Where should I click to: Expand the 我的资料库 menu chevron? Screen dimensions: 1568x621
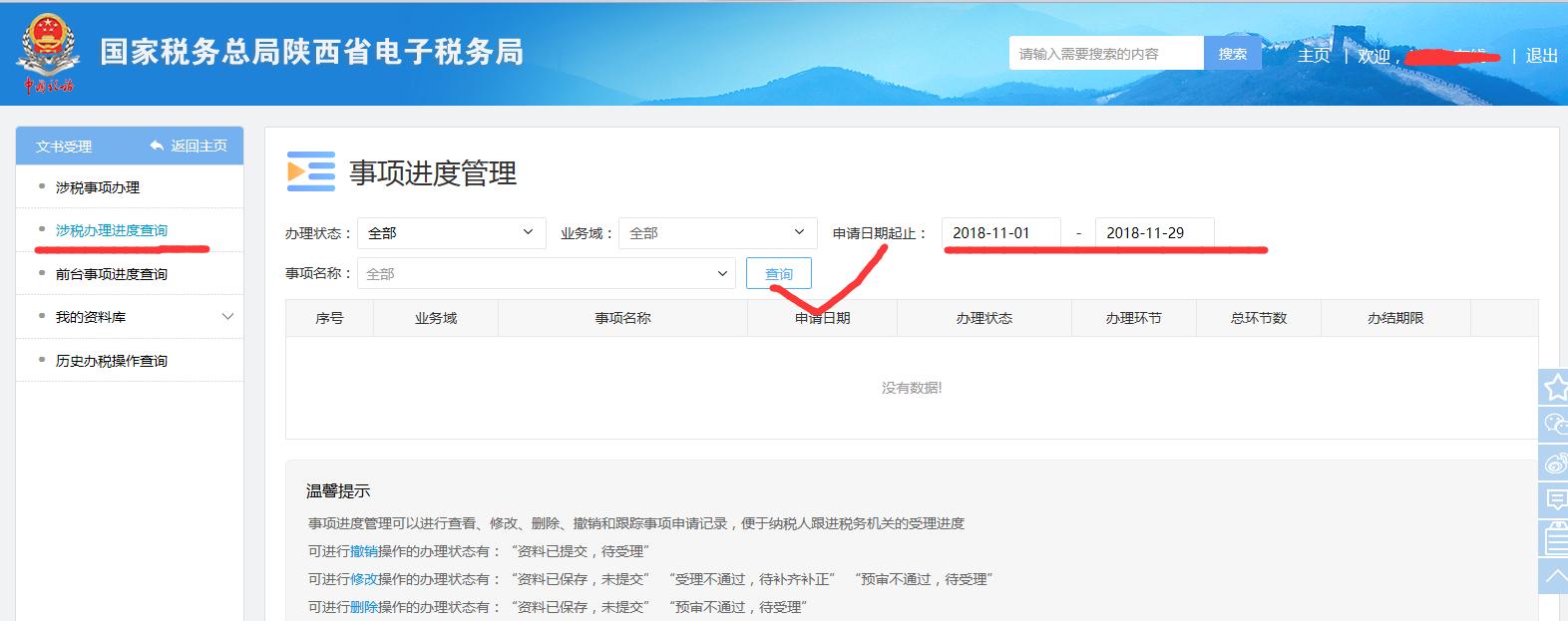(227, 317)
